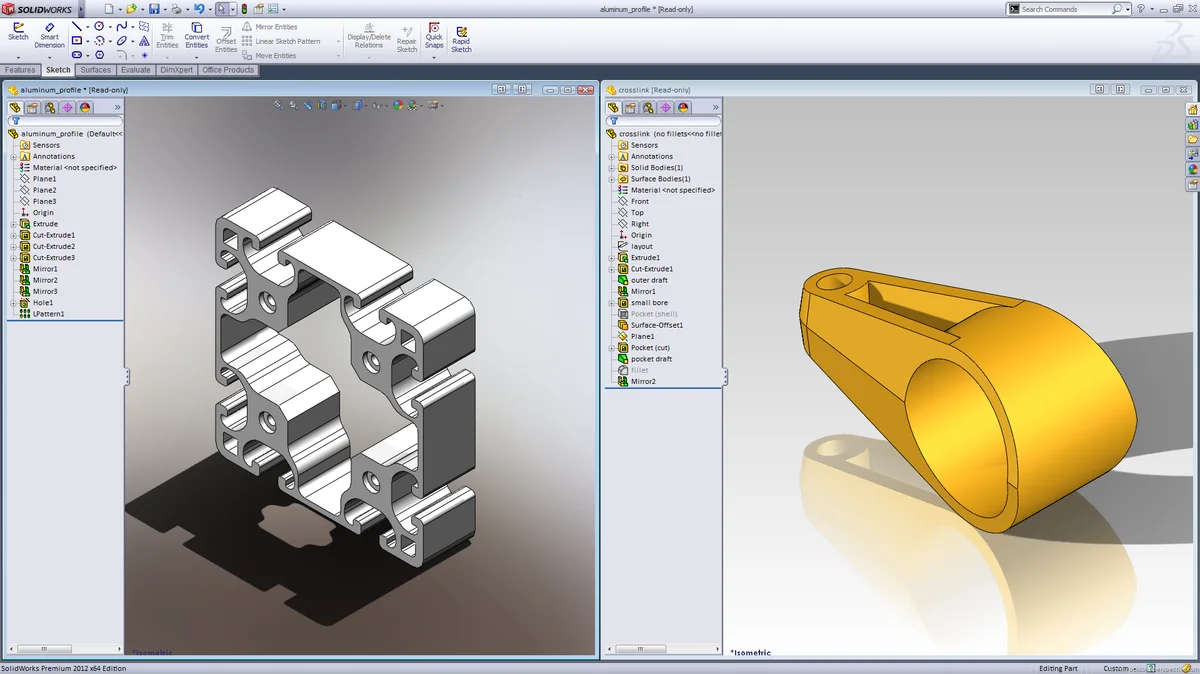This screenshot has width=1200, height=674.
Task: Open ConfigurationManager tab in aluminum_profile panel
Action: 49,107
